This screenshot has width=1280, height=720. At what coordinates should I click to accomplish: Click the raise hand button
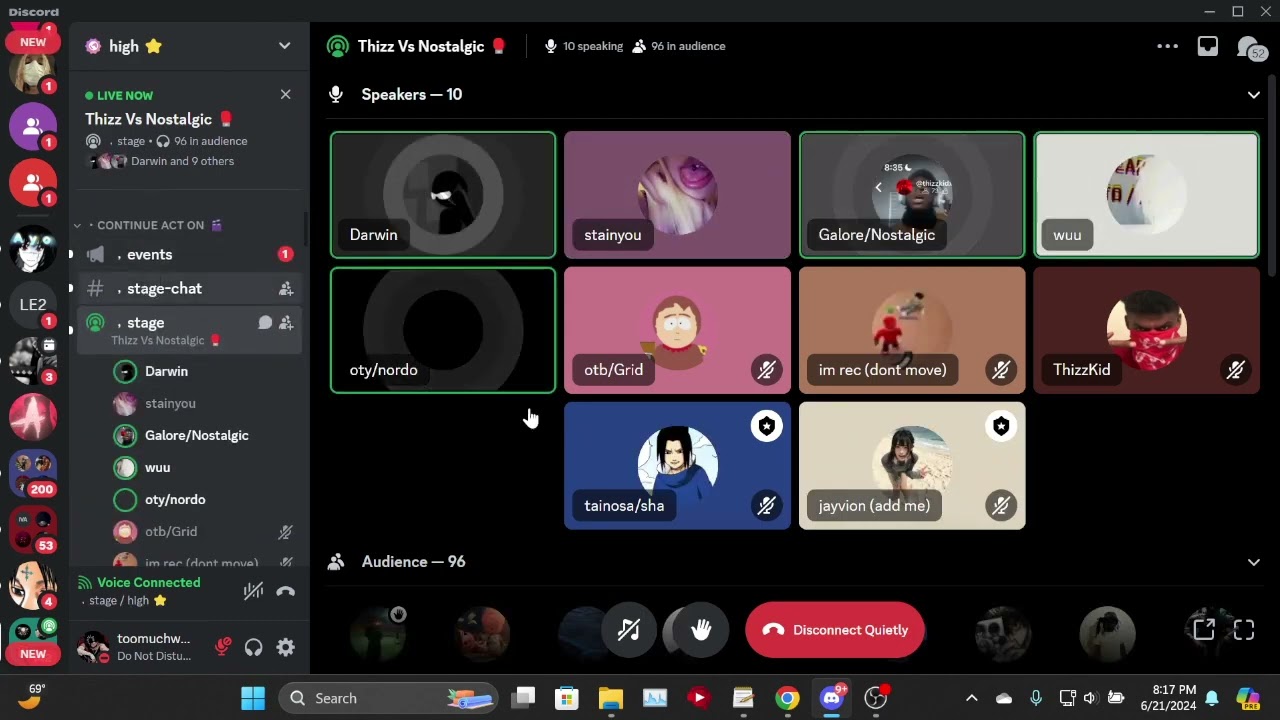point(701,630)
